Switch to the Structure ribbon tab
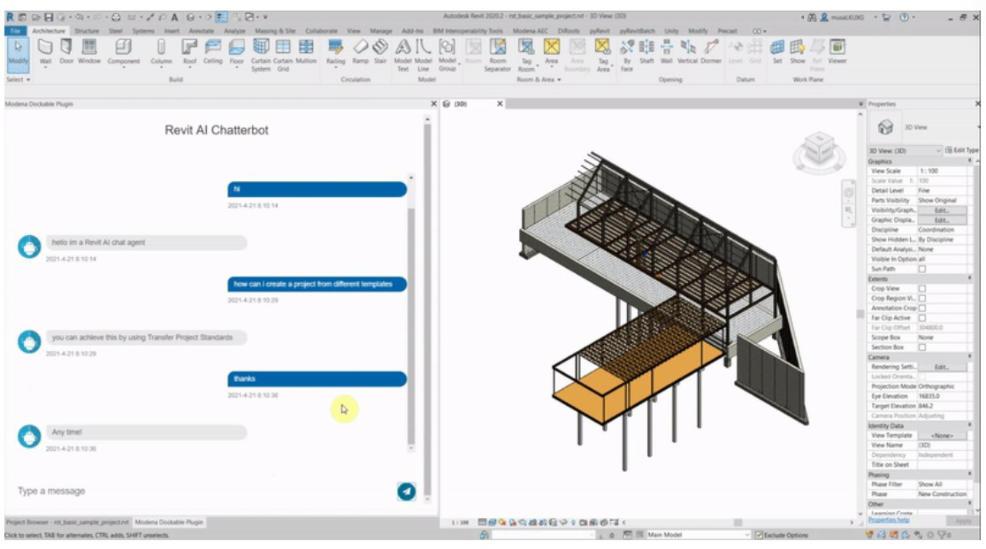986x549 pixels. tap(87, 31)
